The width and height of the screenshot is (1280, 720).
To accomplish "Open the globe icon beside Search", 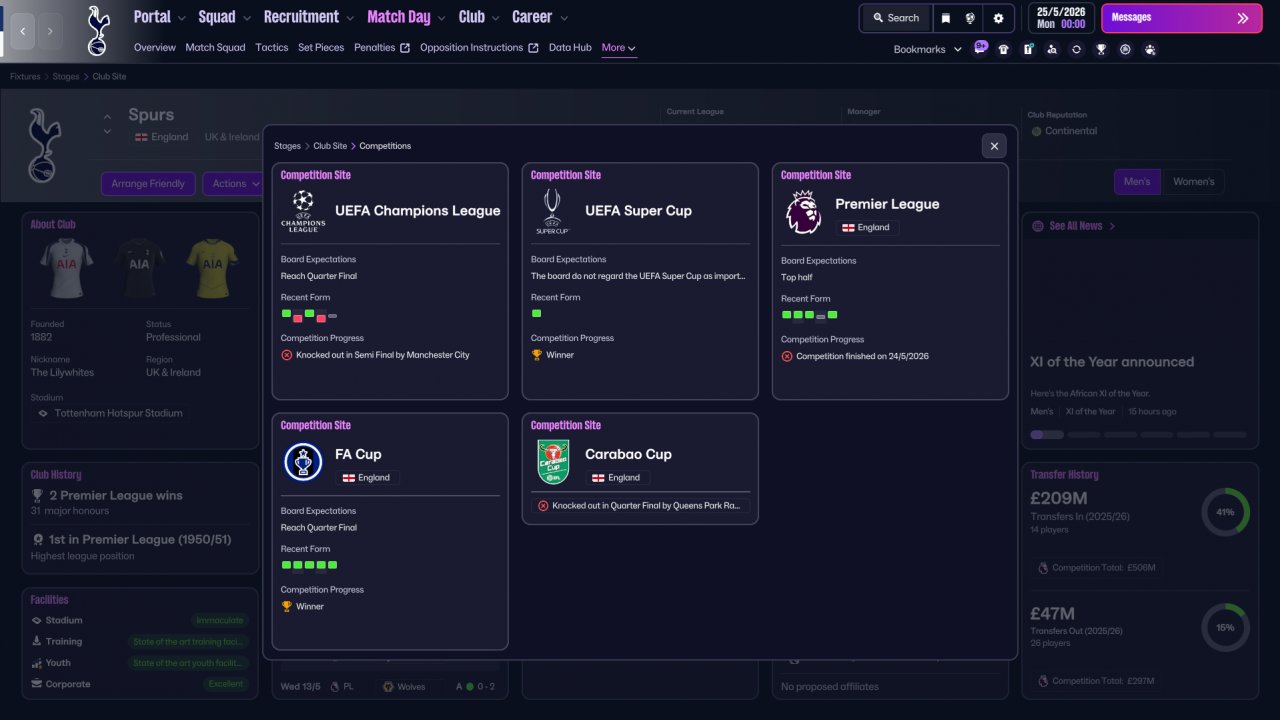I will pos(970,18).
